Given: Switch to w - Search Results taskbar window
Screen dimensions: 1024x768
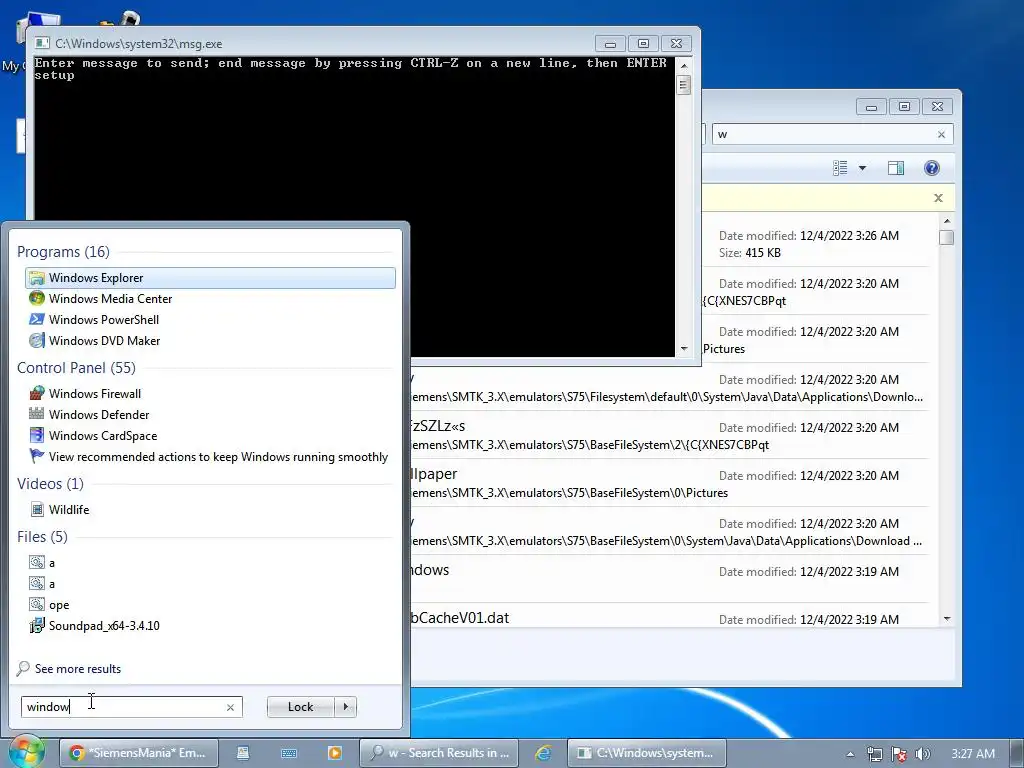Looking at the screenshot, I should click(439, 753).
